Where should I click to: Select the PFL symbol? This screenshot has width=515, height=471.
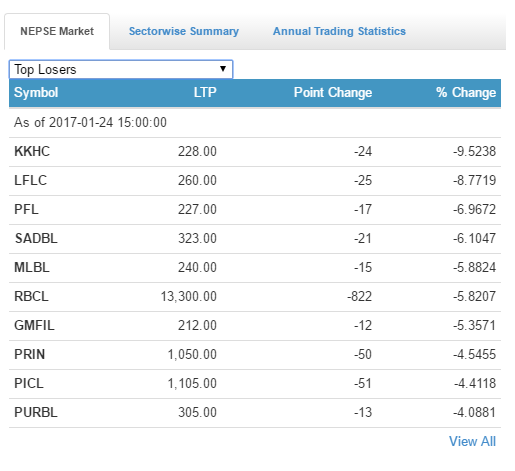pos(26,209)
